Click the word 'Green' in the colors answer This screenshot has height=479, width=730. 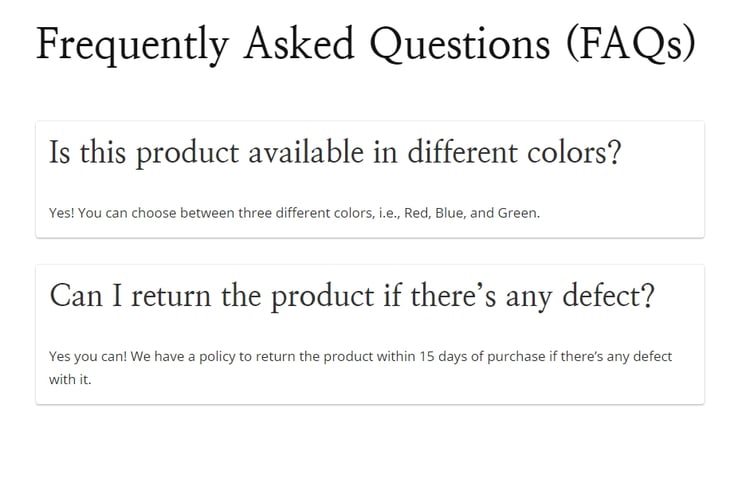coord(517,213)
